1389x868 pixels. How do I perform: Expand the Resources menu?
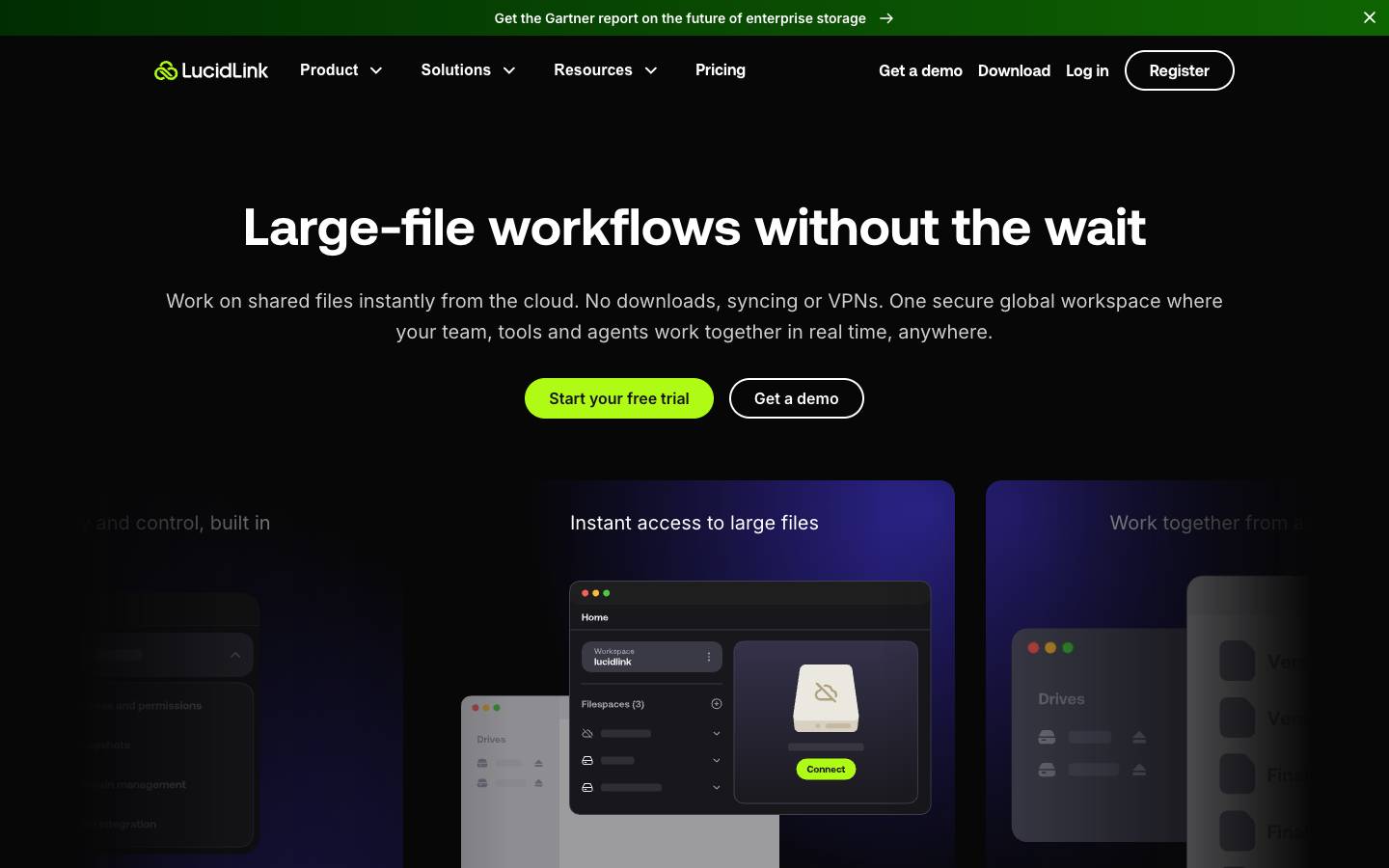click(606, 69)
